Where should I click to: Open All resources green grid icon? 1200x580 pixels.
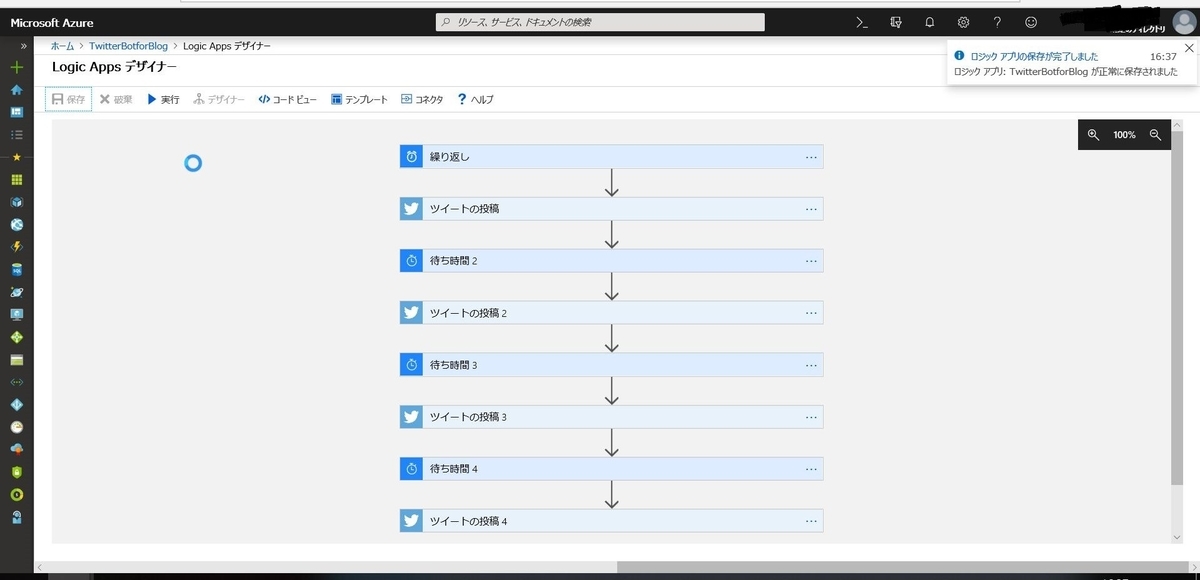point(16,180)
